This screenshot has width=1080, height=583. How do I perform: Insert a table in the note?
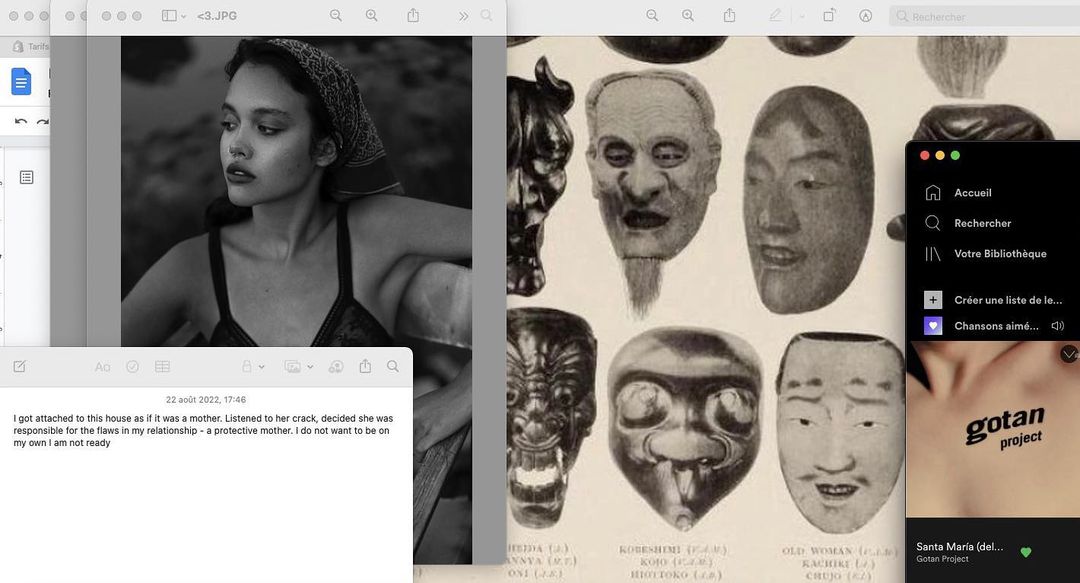coord(162,367)
